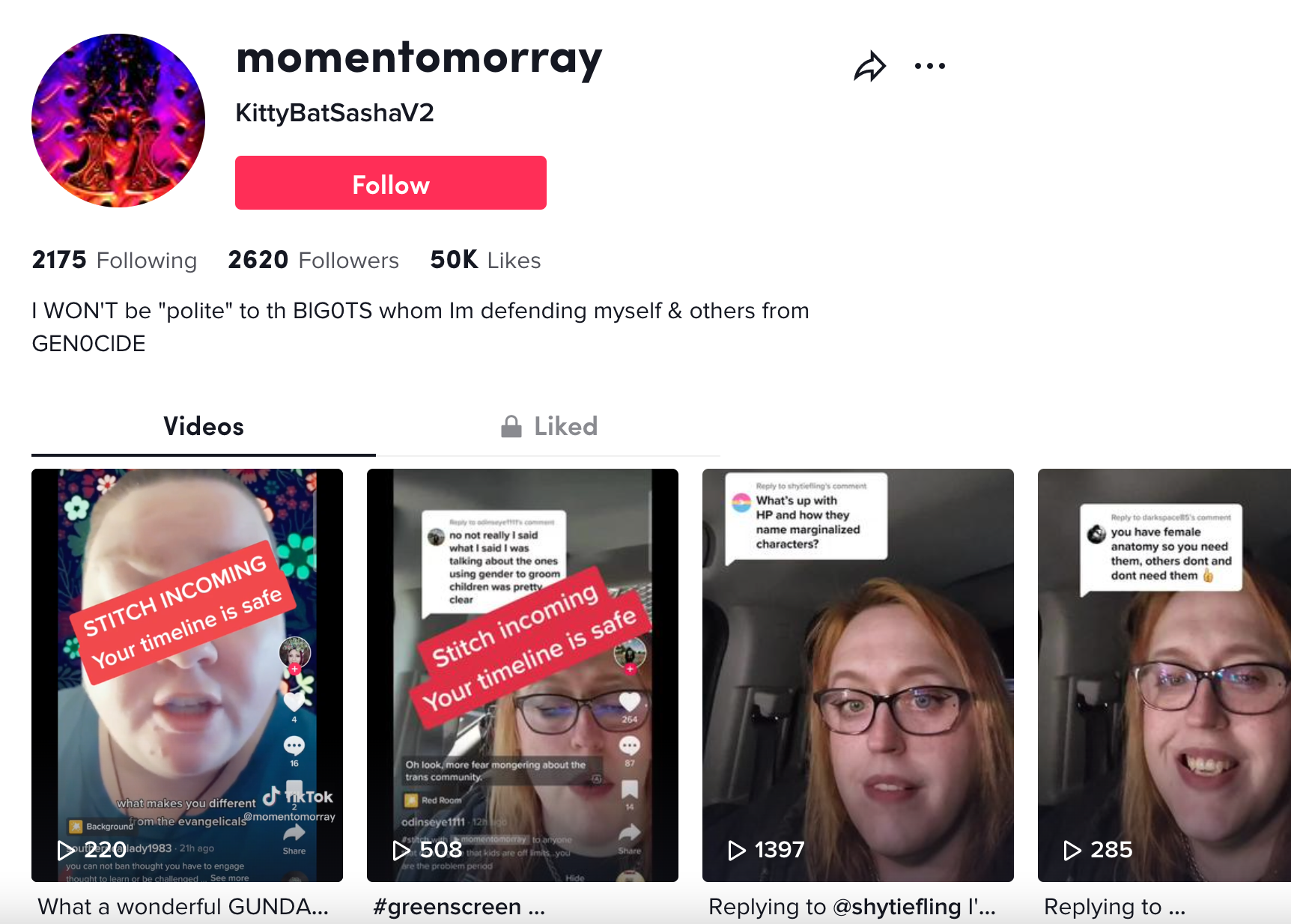Open the 'What's up with HP' video thumbnail
Viewport: 1291px width, 924px height.
pos(858,675)
